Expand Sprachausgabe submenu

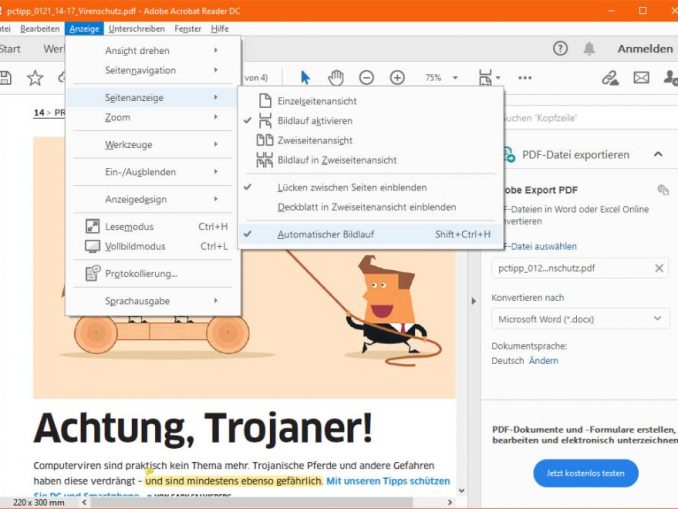pos(153,301)
